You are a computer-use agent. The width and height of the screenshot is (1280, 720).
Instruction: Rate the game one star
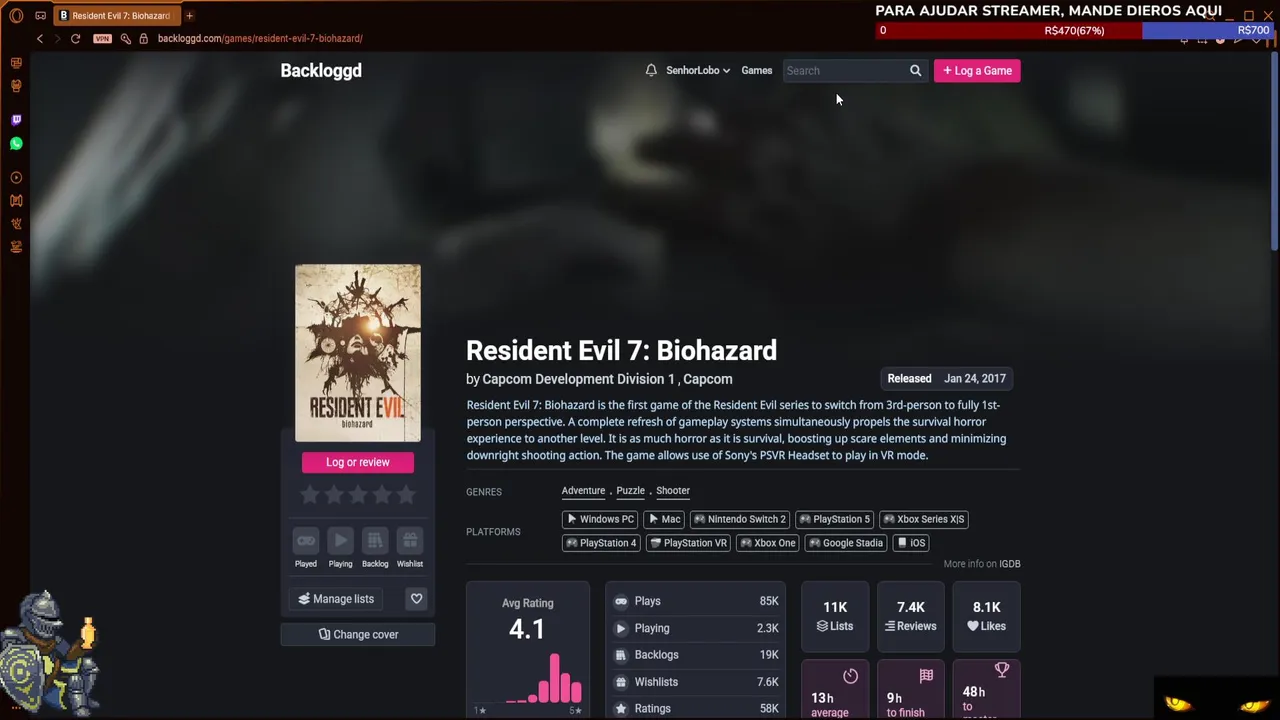pos(310,494)
